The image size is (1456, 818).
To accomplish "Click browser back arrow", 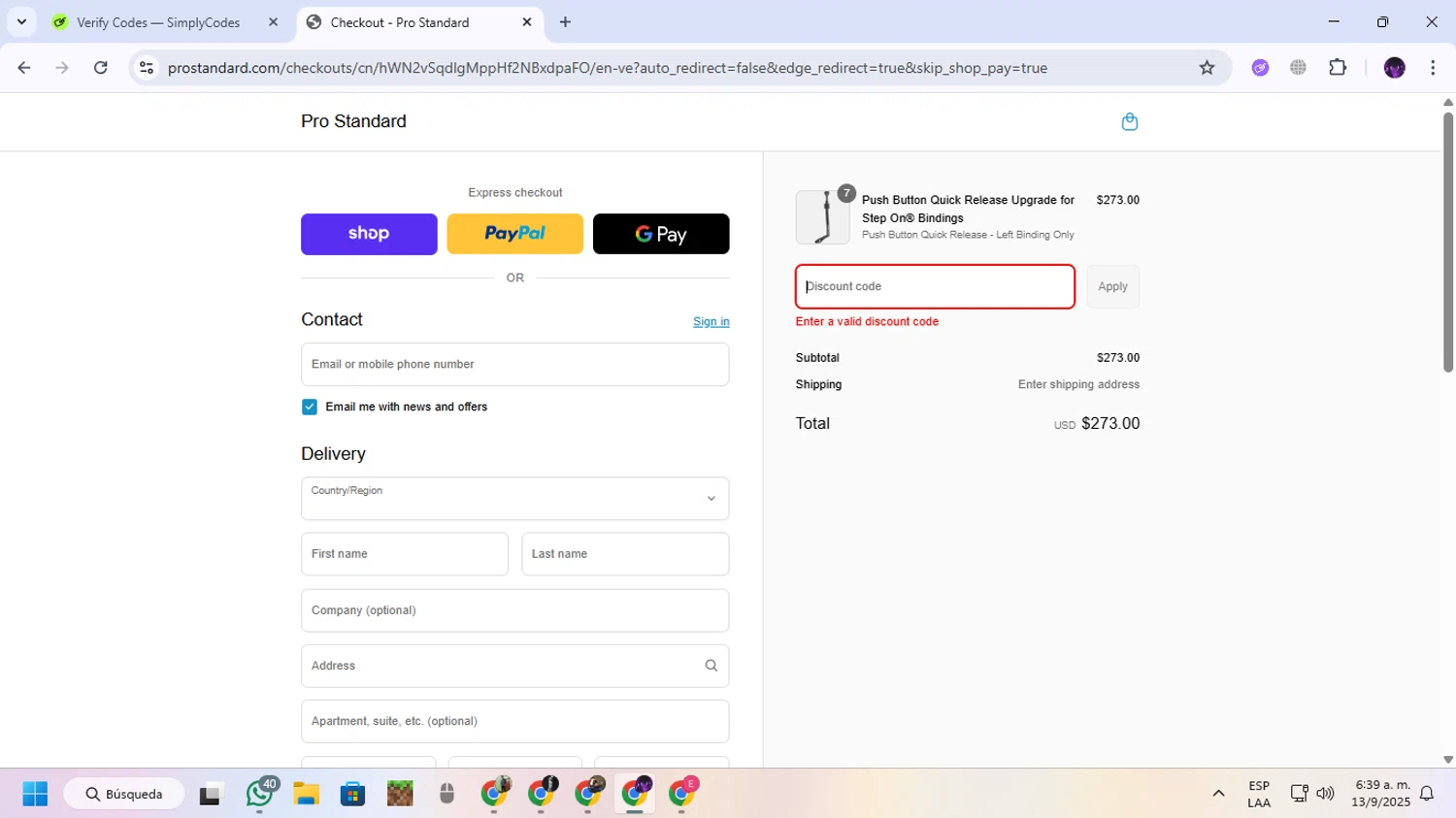I will [24, 68].
